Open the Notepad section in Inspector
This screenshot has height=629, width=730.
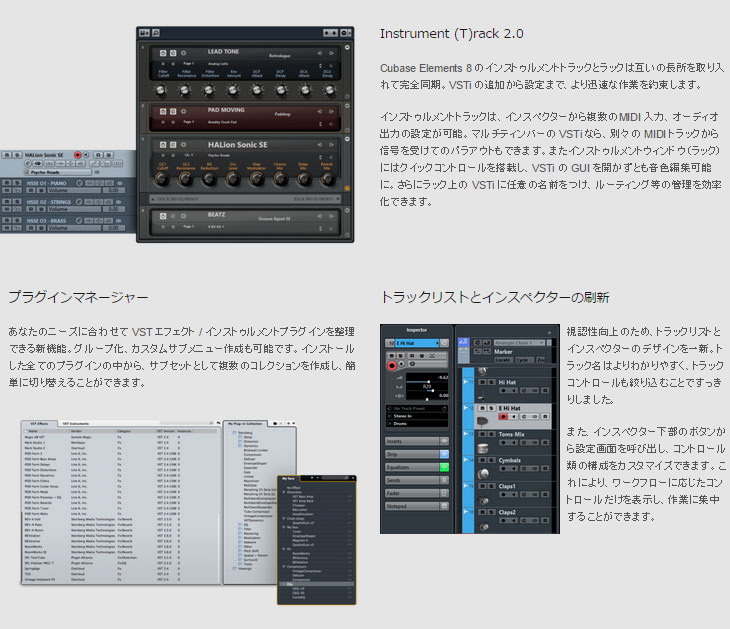417,506
